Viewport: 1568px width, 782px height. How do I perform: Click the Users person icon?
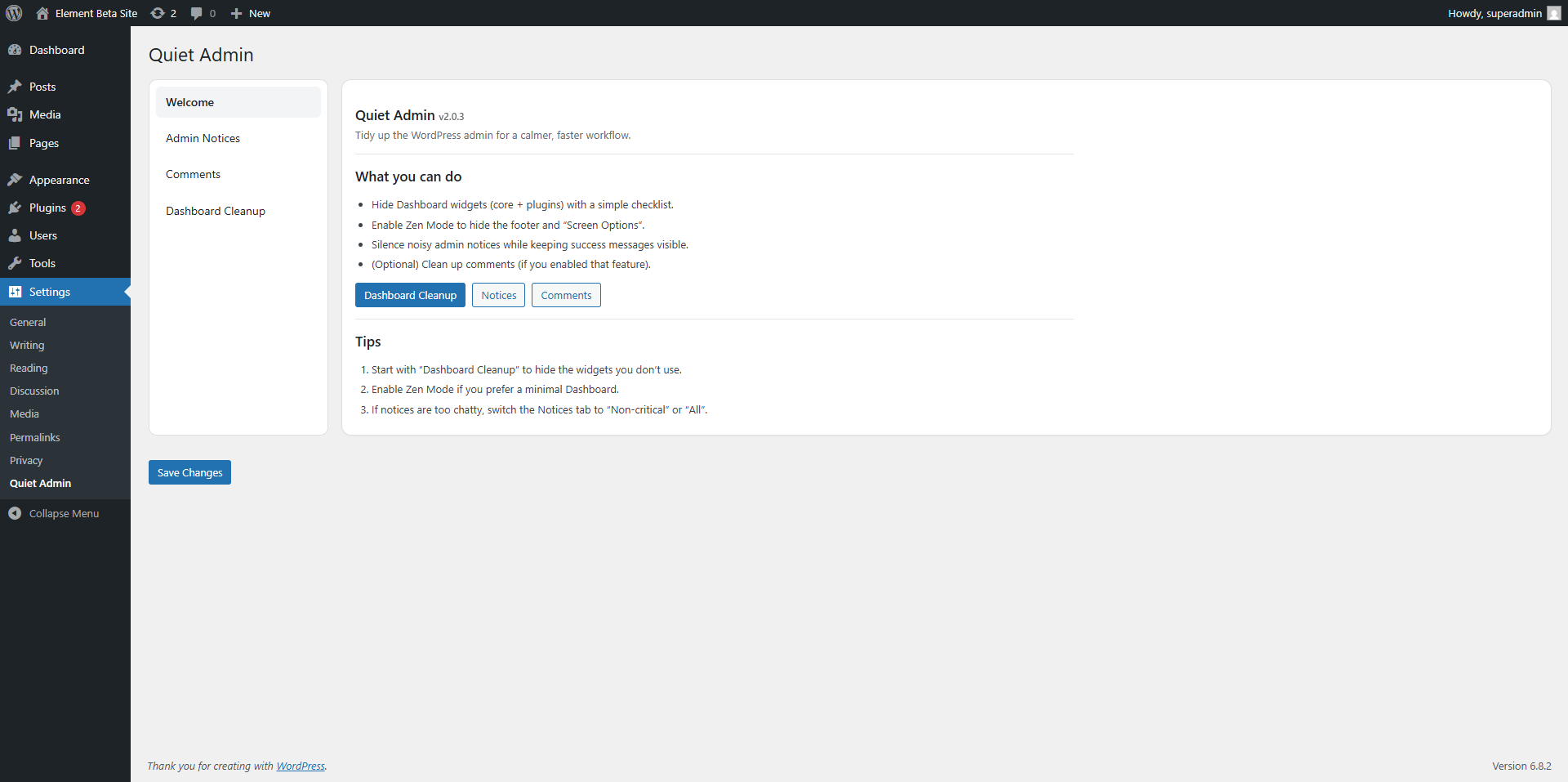tap(15, 235)
